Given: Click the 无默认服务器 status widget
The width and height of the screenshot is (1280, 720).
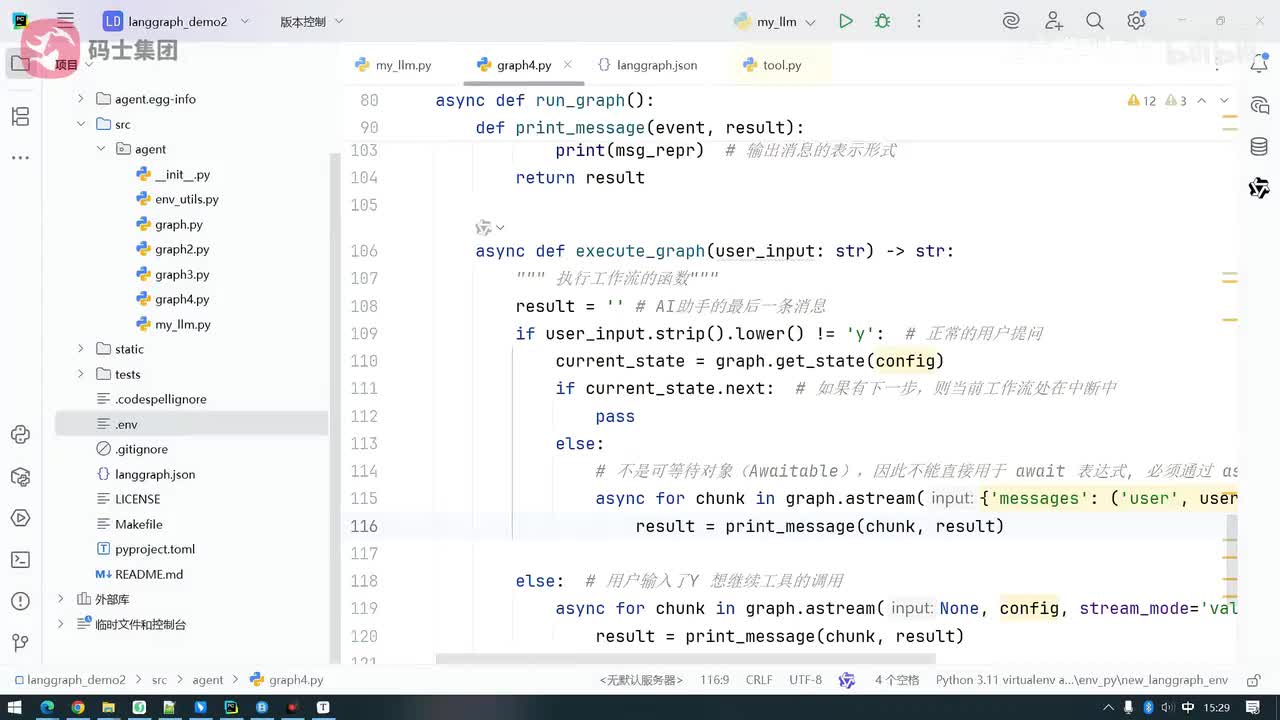Looking at the screenshot, I should tap(641, 680).
